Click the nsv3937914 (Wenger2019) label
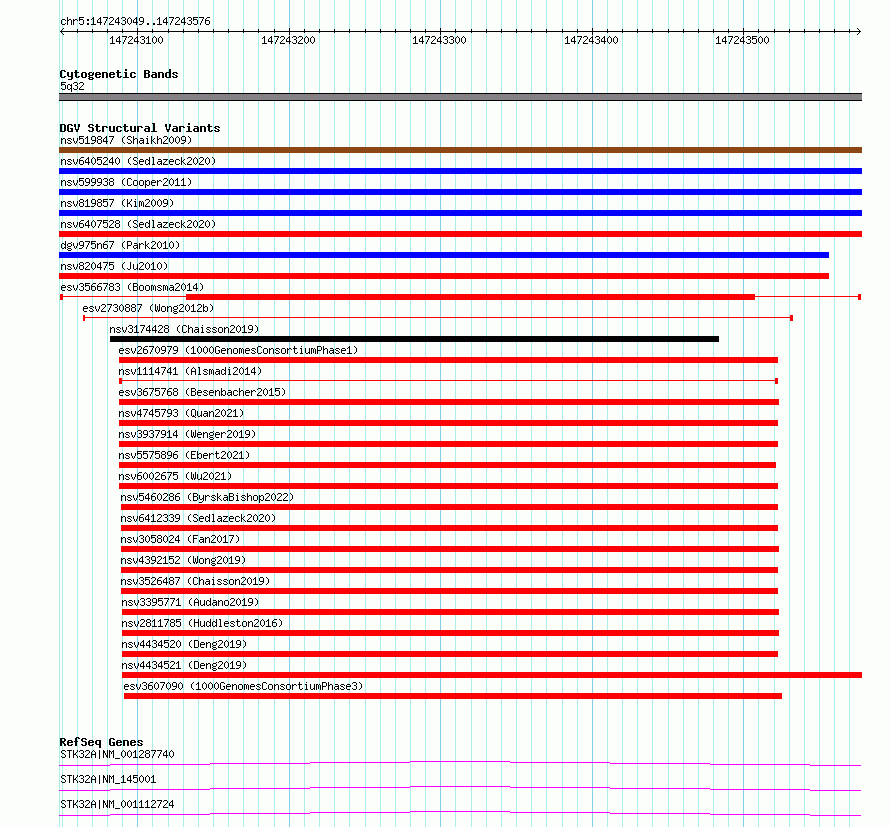890x827 pixels. coord(187,434)
